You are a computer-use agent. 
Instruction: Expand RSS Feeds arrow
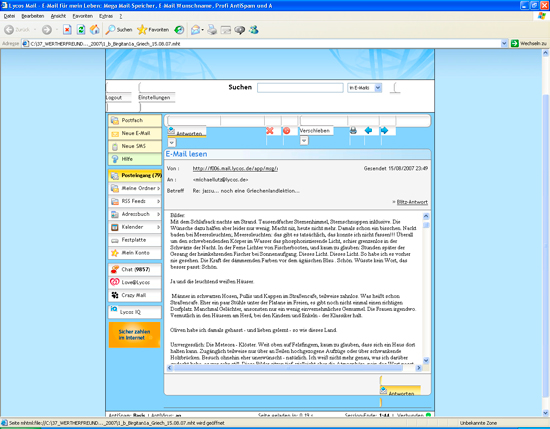pos(159,201)
